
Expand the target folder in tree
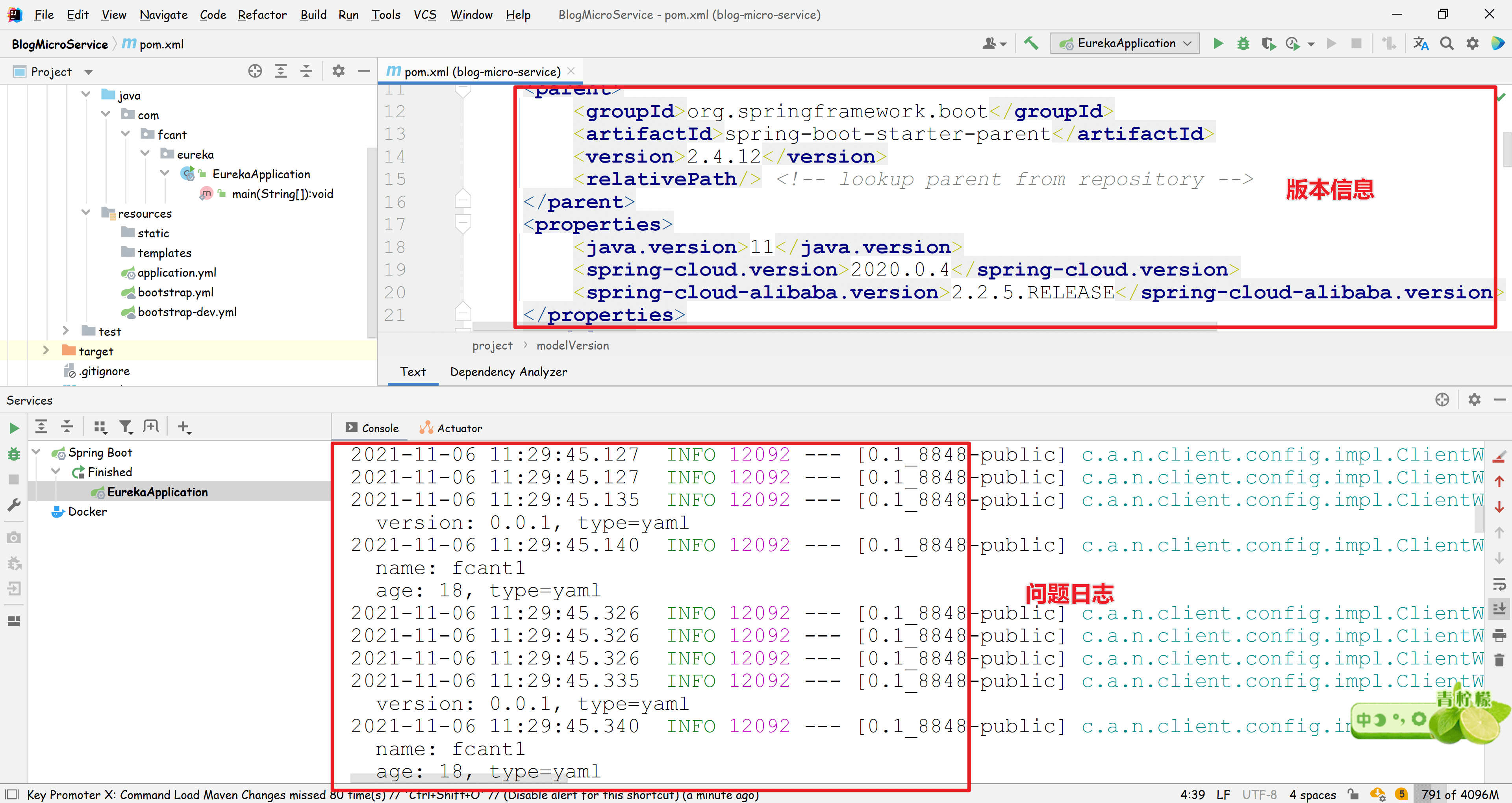[46, 350]
